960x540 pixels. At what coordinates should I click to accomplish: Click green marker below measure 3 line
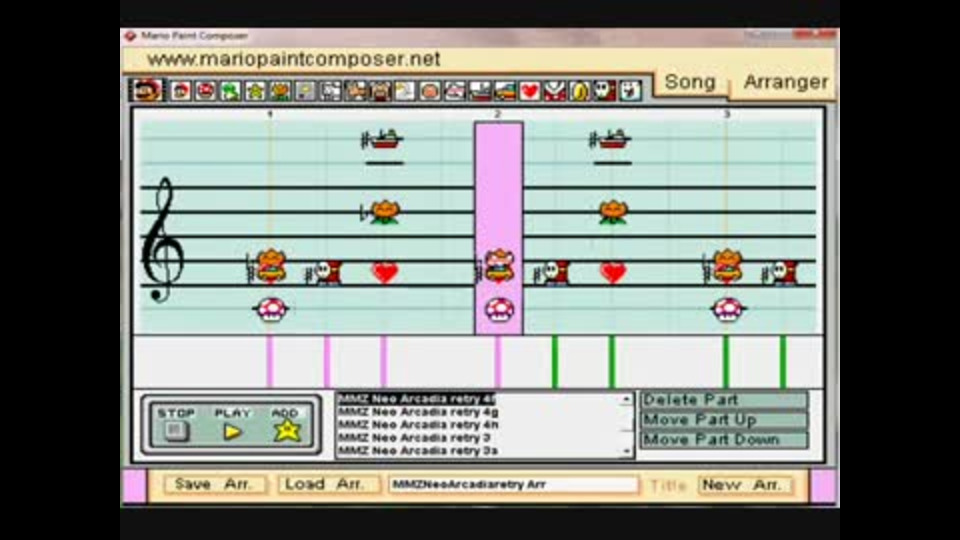click(x=726, y=361)
